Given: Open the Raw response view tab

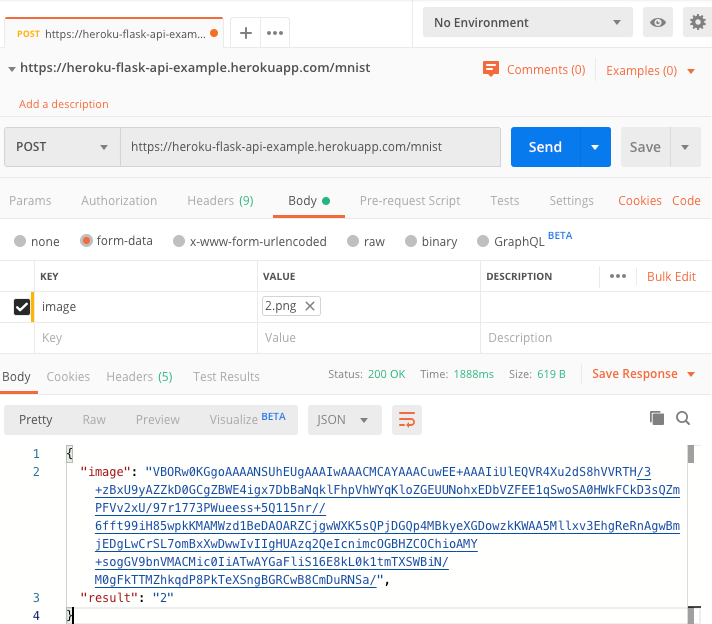Looking at the screenshot, I should (94, 420).
